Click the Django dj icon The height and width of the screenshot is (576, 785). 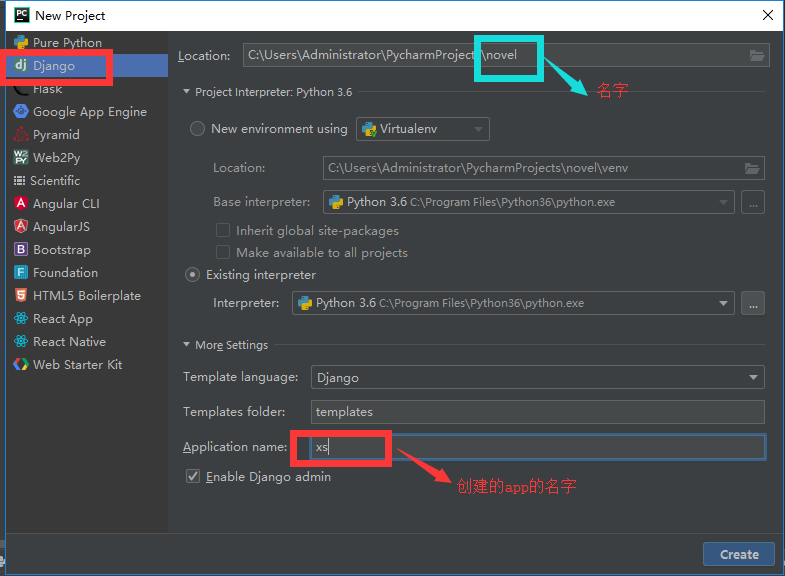point(21,65)
